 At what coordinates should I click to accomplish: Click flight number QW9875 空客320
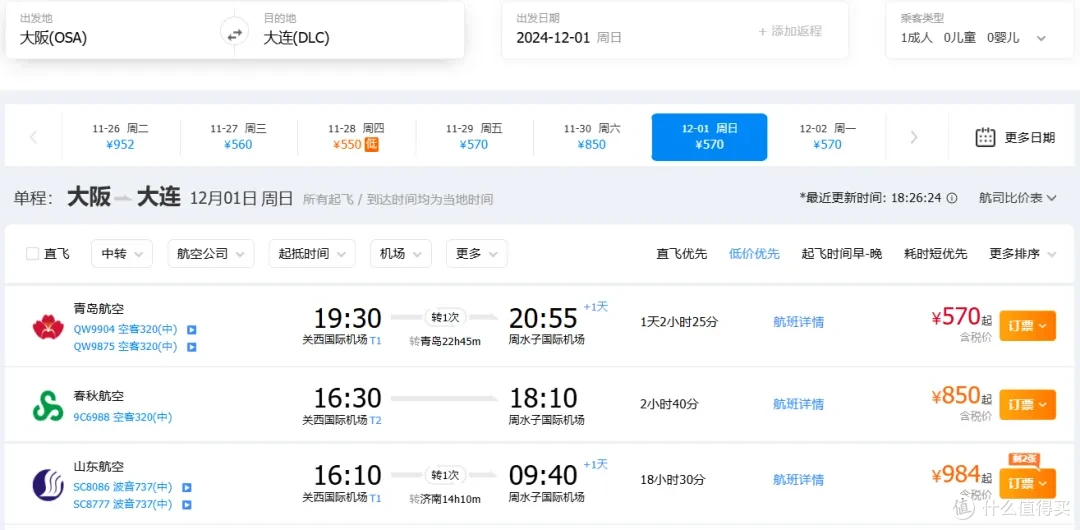click(x=125, y=347)
